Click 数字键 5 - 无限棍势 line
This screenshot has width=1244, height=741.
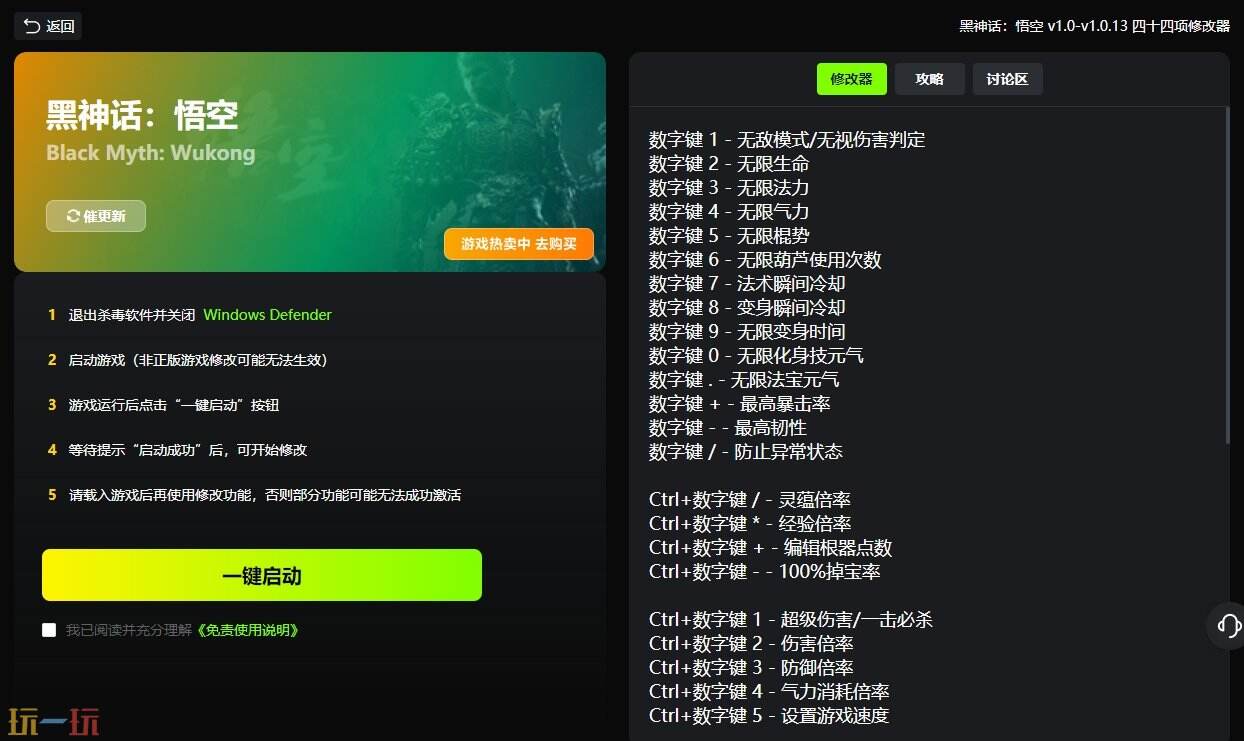[x=729, y=236]
